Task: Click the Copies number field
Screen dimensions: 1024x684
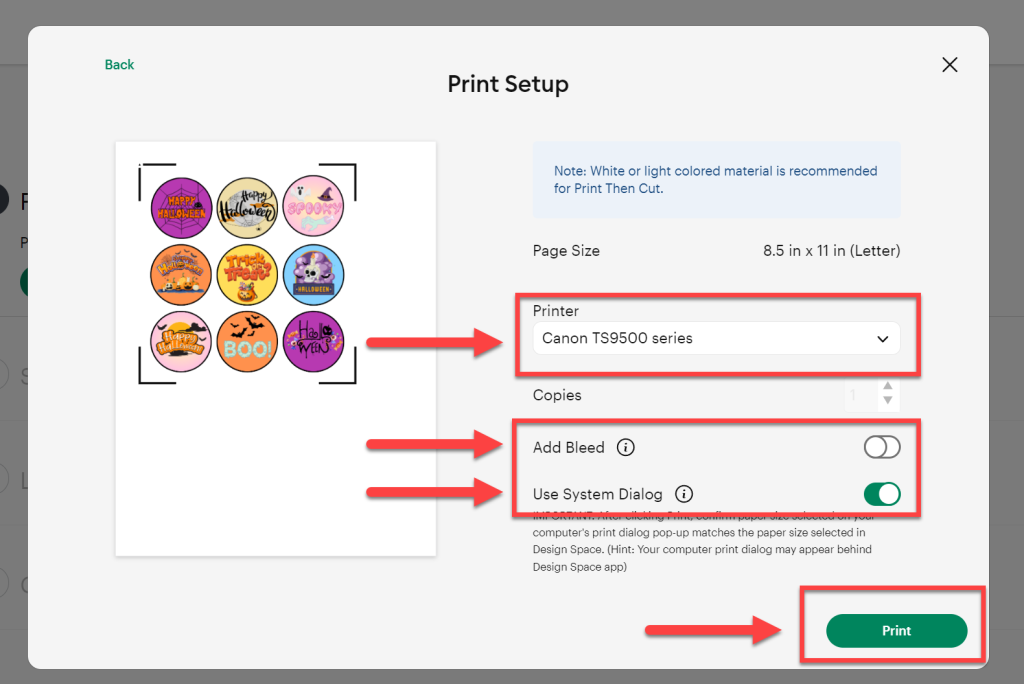Action: [x=862, y=395]
